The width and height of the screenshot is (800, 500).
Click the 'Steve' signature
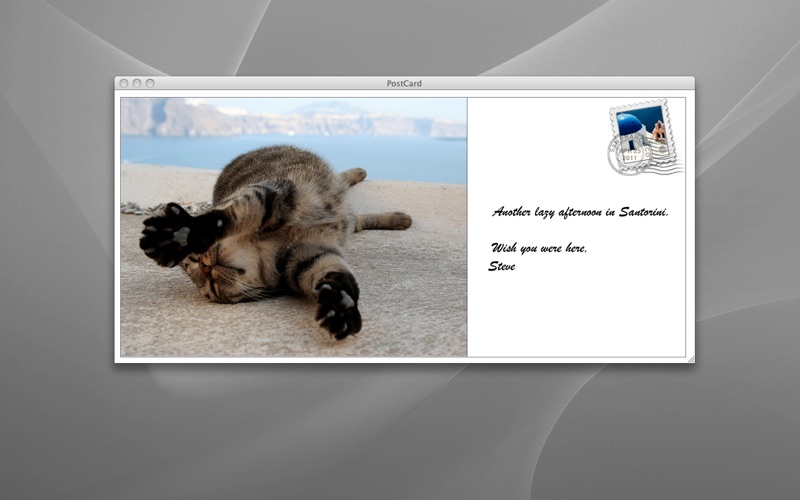(x=502, y=266)
